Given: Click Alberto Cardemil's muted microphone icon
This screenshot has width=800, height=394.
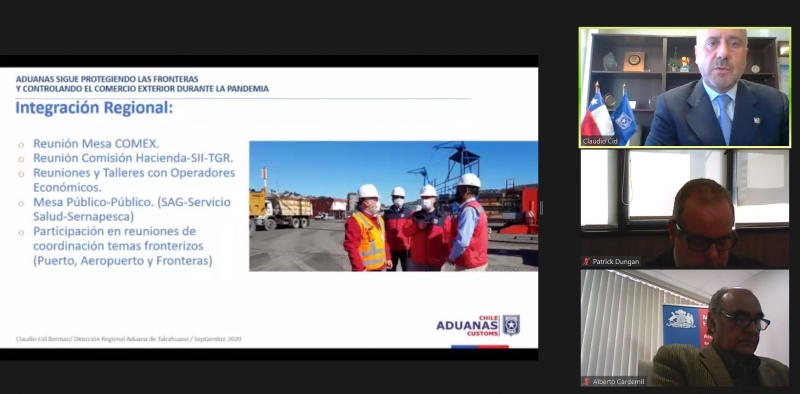Looking at the screenshot, I should click(x=586, y=381).
